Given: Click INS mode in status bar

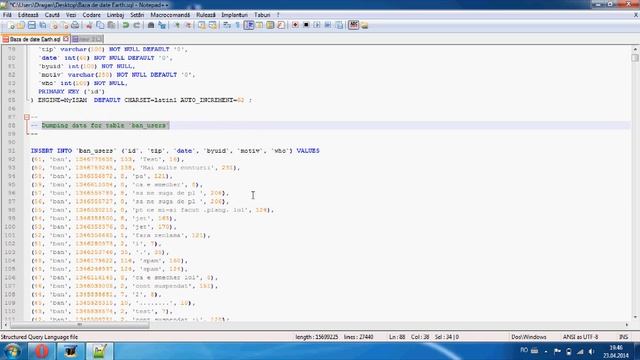Looking at the screenshot, I should [x=623, y=337].
